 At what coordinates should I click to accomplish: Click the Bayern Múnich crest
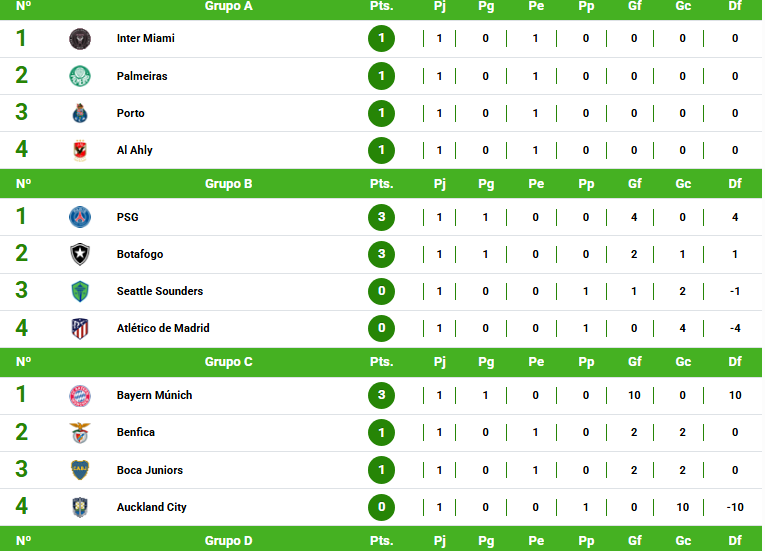coord(80,396)
